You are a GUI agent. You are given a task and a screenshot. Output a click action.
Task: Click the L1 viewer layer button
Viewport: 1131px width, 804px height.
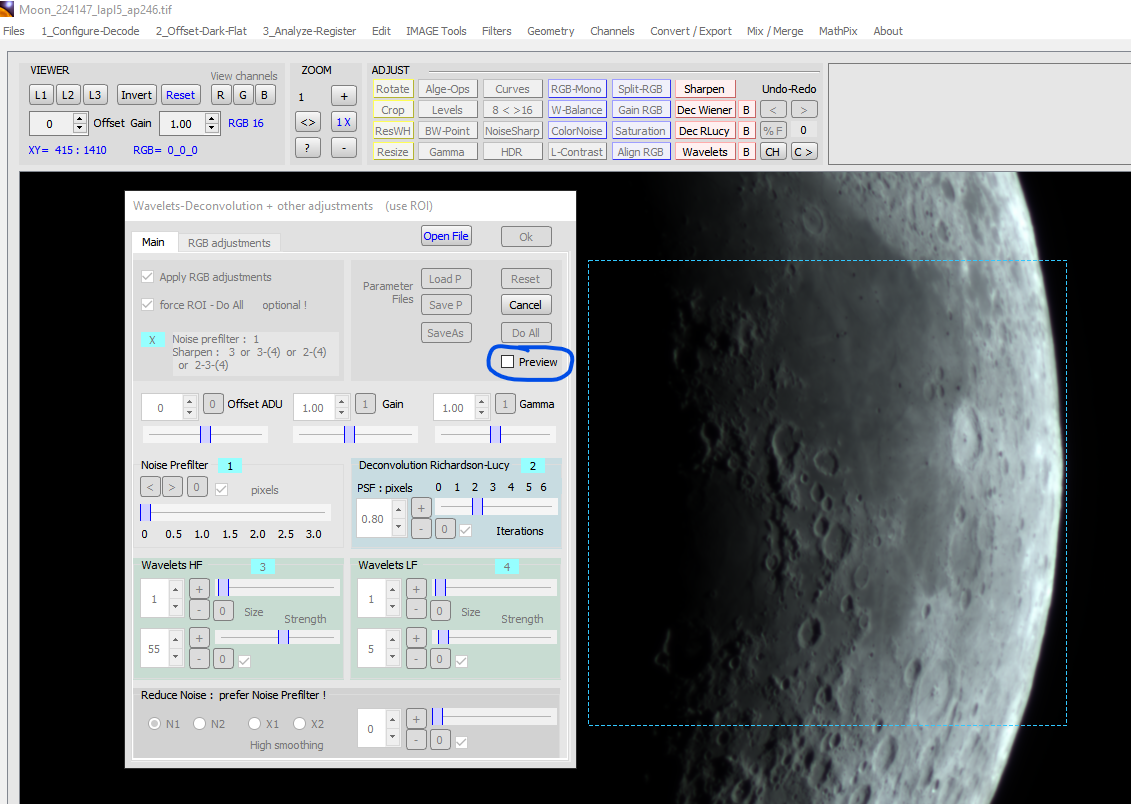(41, 95)
